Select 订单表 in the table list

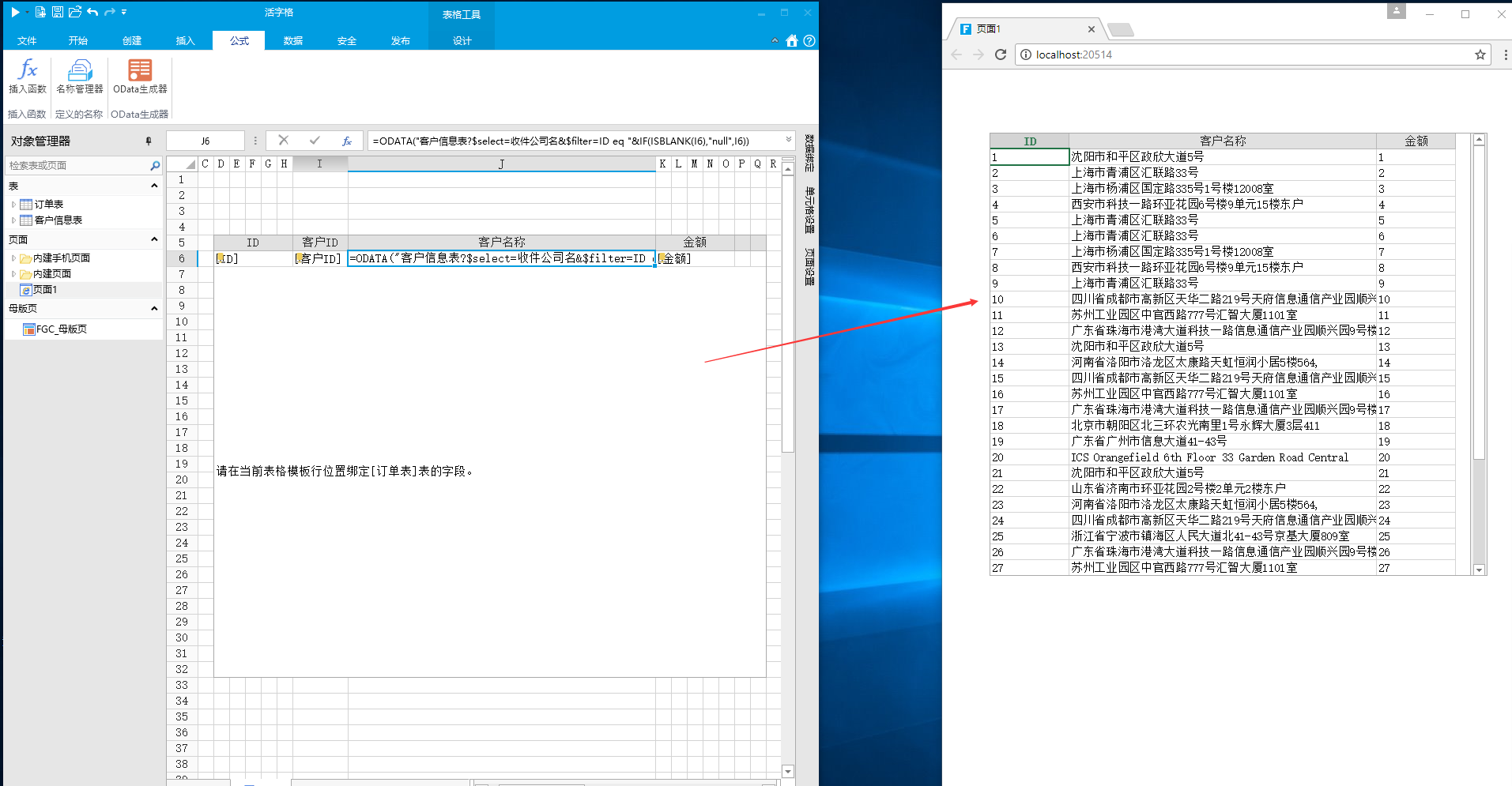tap(49, 205)
